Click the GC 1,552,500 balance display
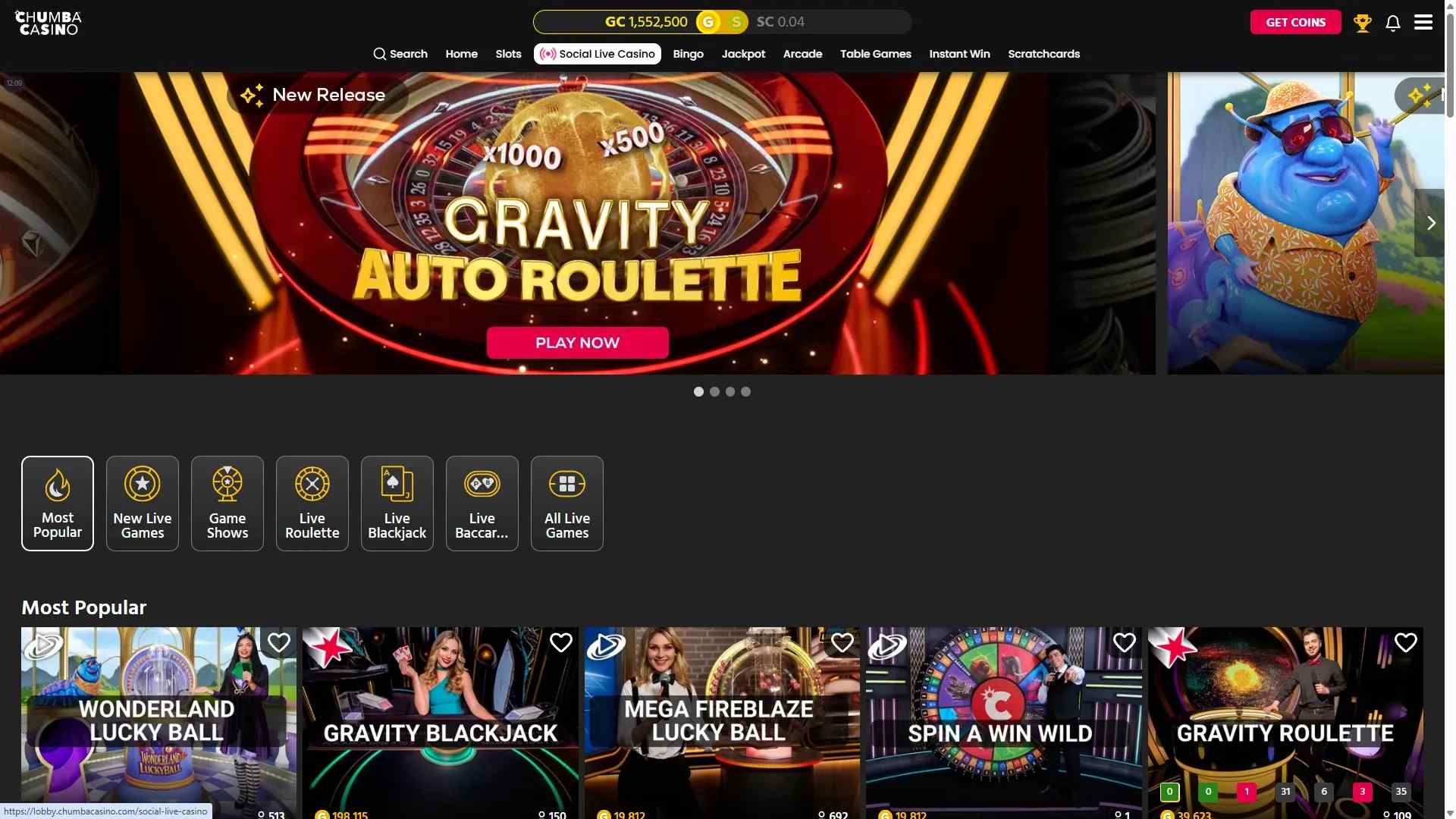 (646, 22)
